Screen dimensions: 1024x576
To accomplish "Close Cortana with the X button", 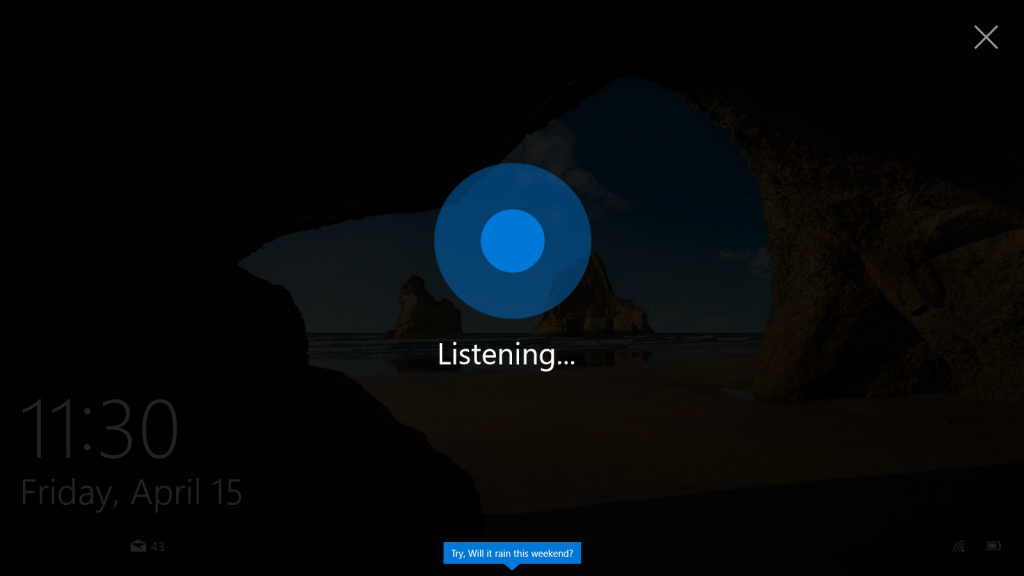I will point(986,37).
